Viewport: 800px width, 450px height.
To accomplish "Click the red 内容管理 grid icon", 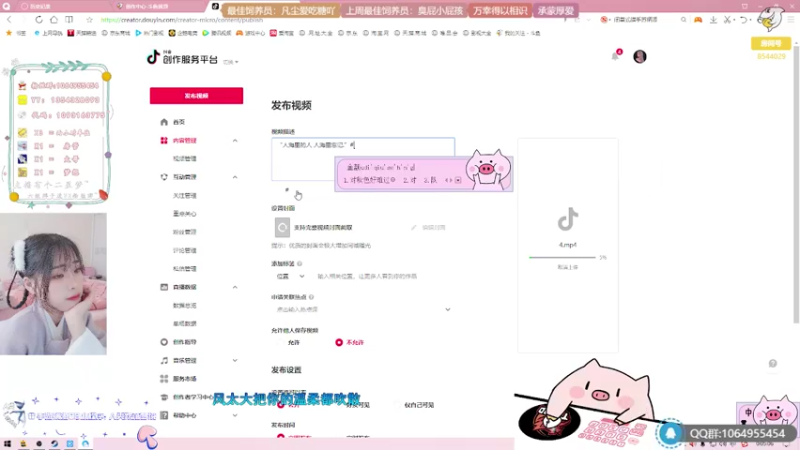I will [x=164, y=140].
